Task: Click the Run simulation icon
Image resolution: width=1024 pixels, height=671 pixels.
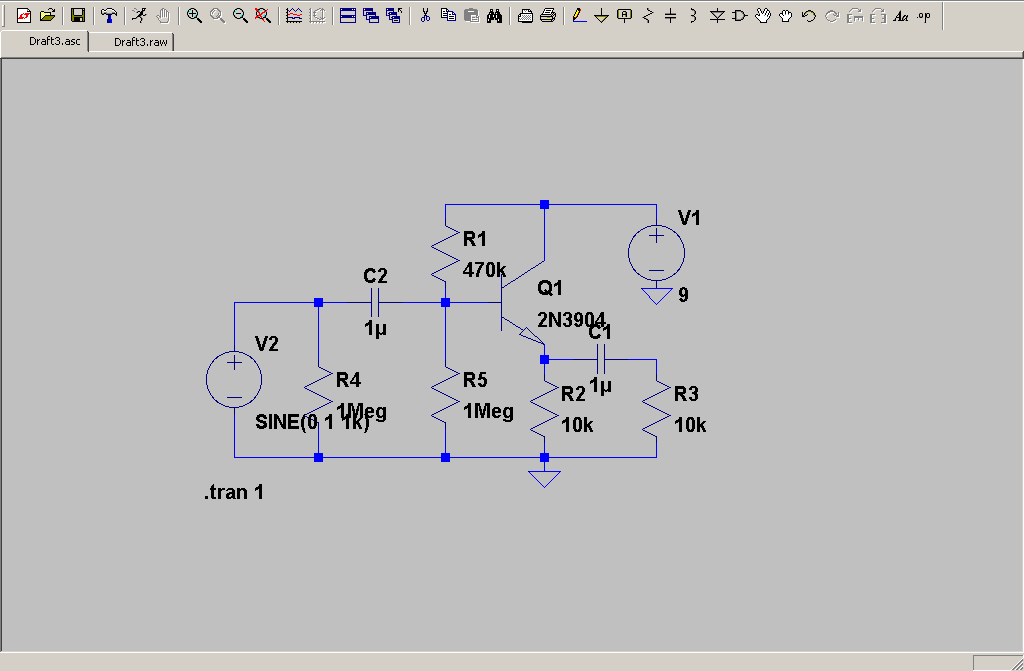Action: coord(139,15)
